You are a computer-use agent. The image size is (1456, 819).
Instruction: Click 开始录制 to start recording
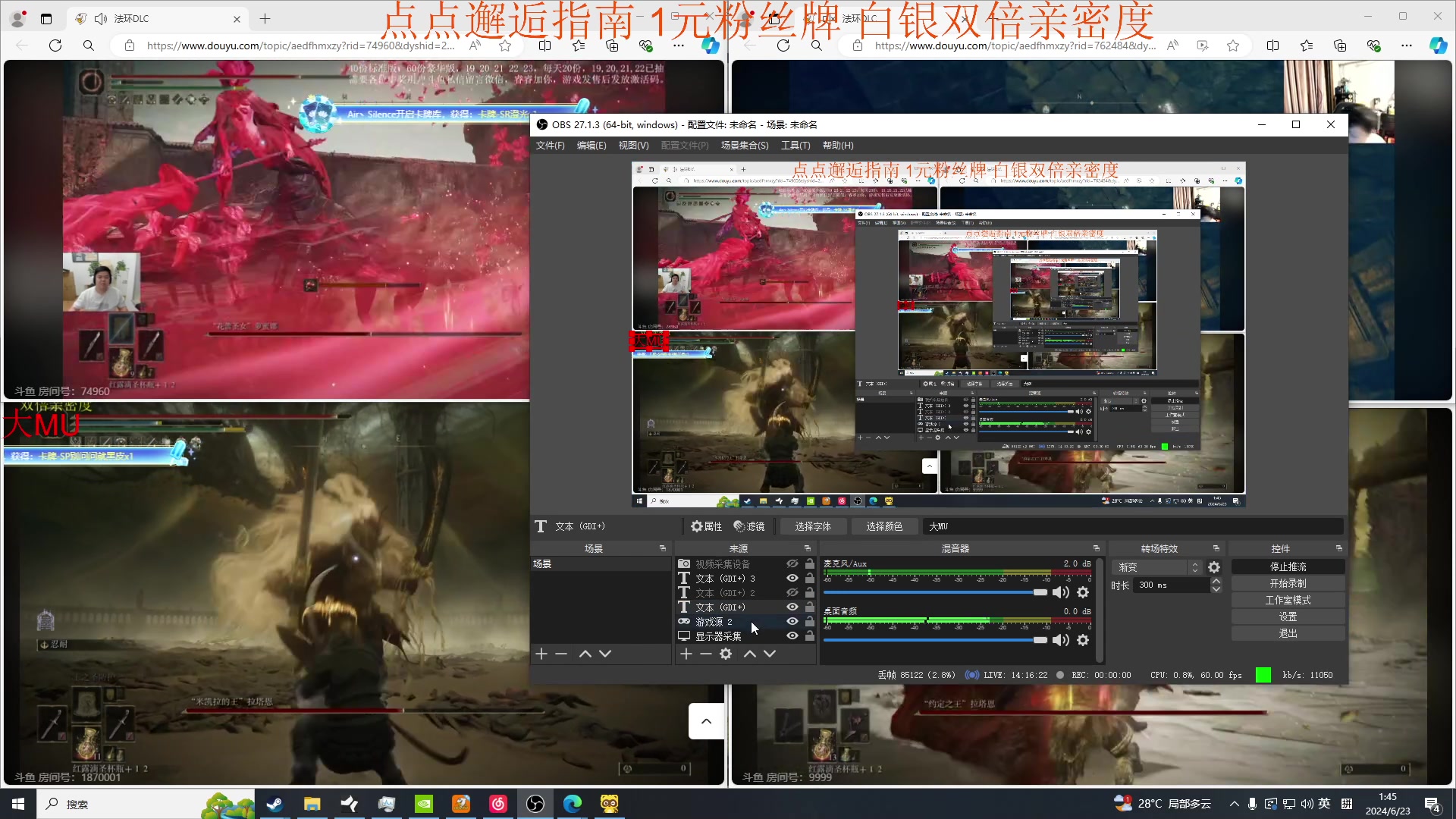(x=1288, y=584)
